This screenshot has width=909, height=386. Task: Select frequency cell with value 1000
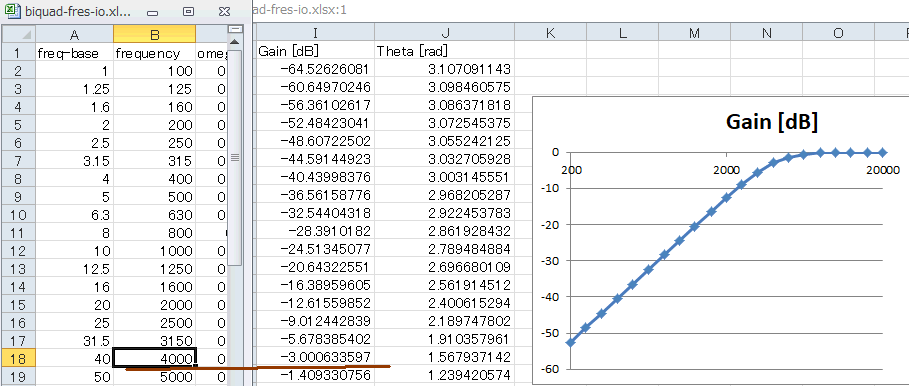tap(154, 251)
